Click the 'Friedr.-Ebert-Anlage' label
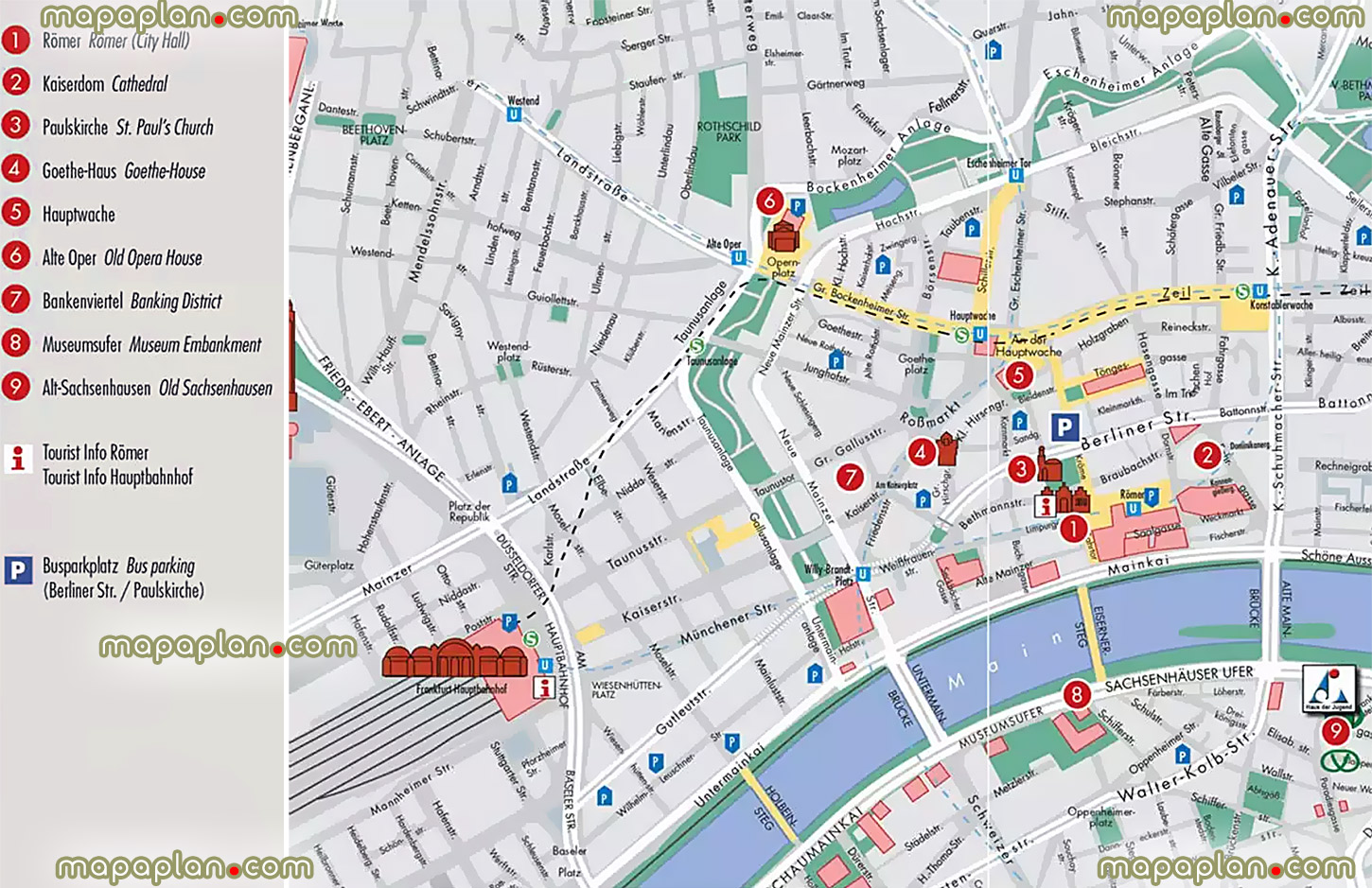The image size is (1372, 888). pos(379,416)
